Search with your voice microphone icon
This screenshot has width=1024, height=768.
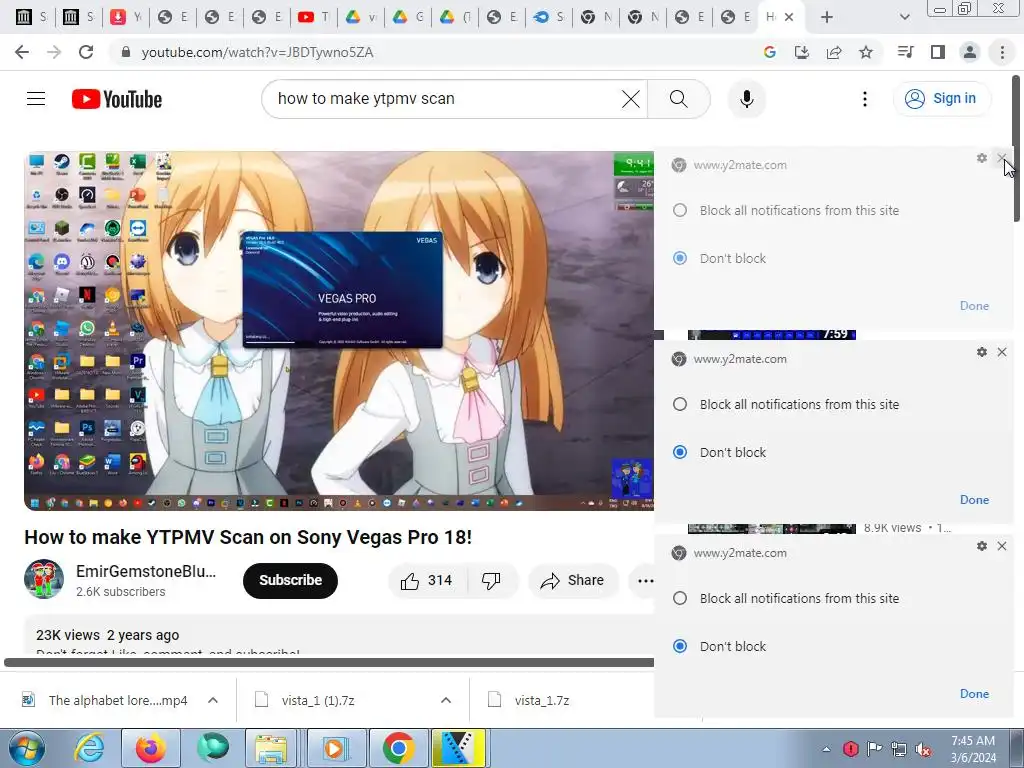[746, 99]
